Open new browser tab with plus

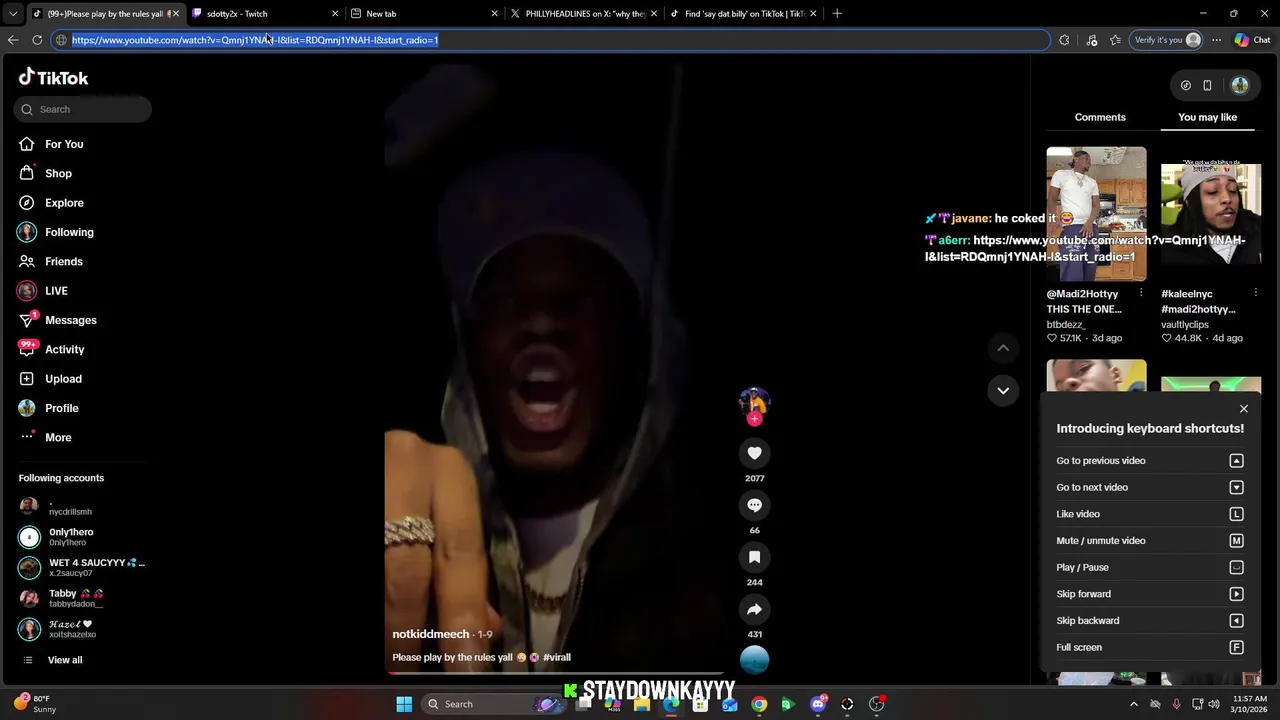click(x=837, y=13)
